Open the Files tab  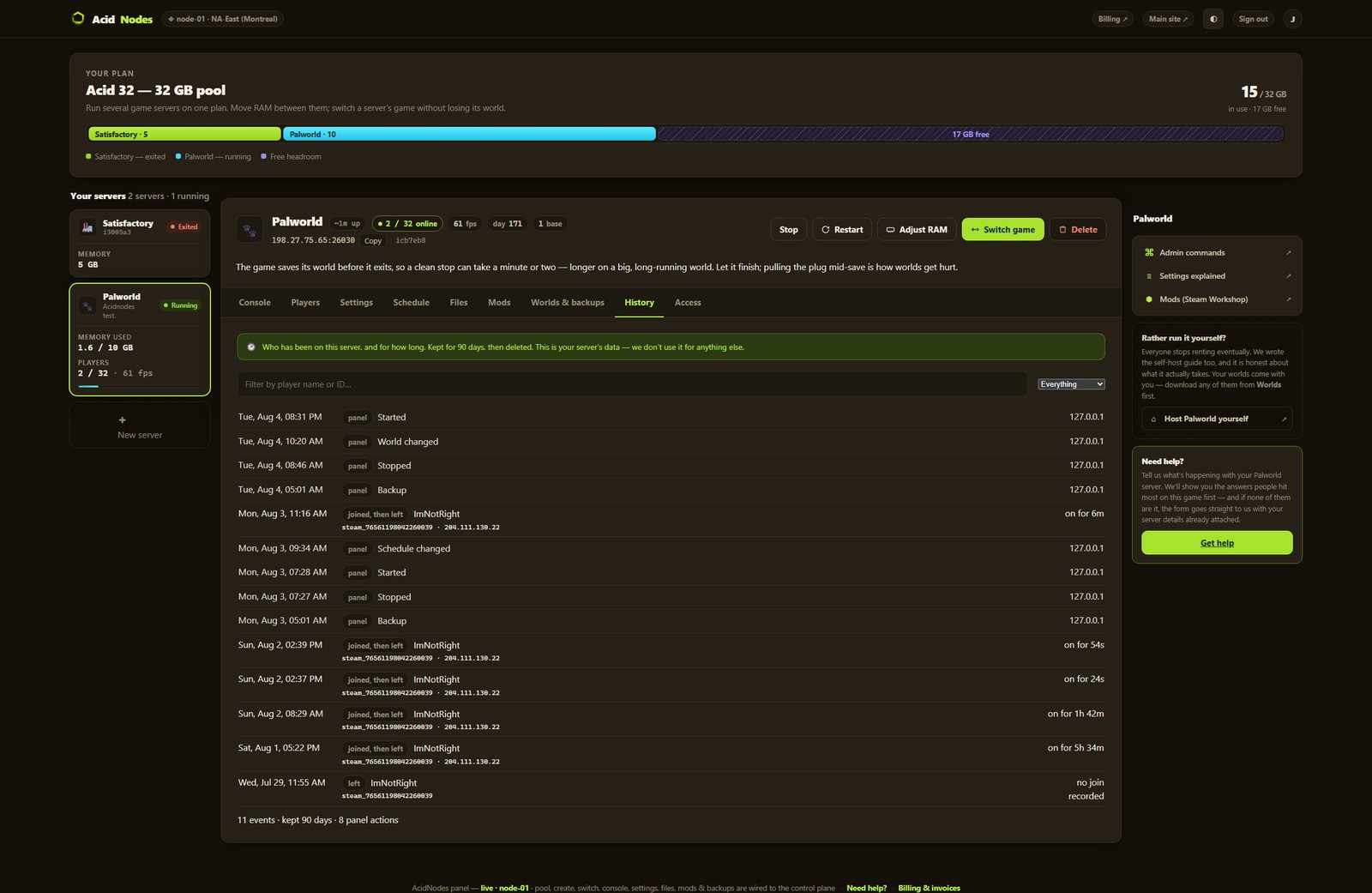[459, 303]
